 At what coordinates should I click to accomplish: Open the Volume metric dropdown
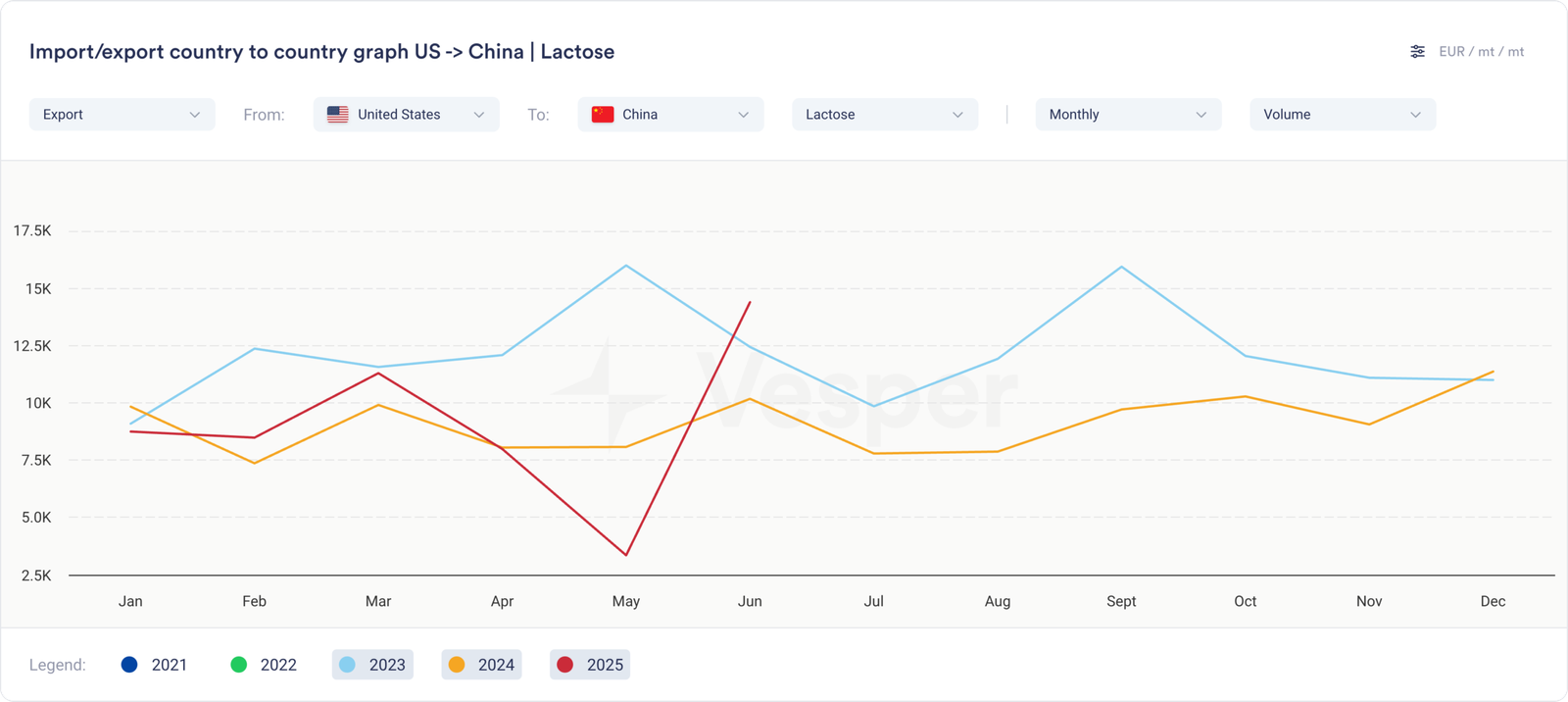click(1342, 115)
